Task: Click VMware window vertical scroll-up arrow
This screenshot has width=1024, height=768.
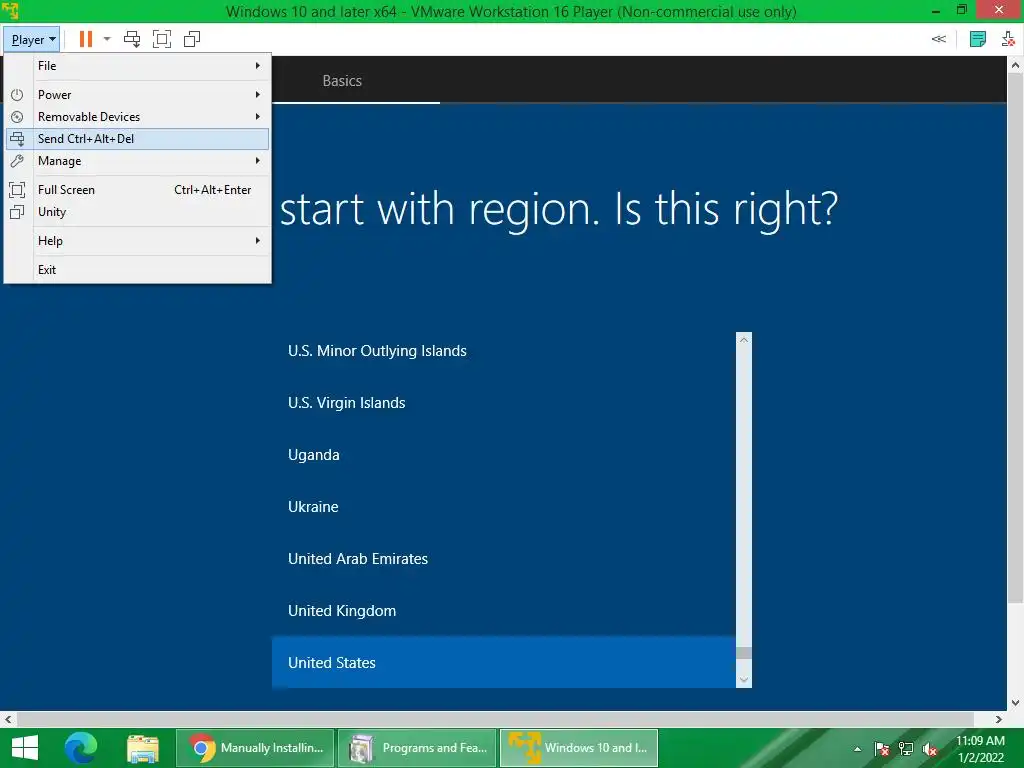Action: click(1015, 65)
